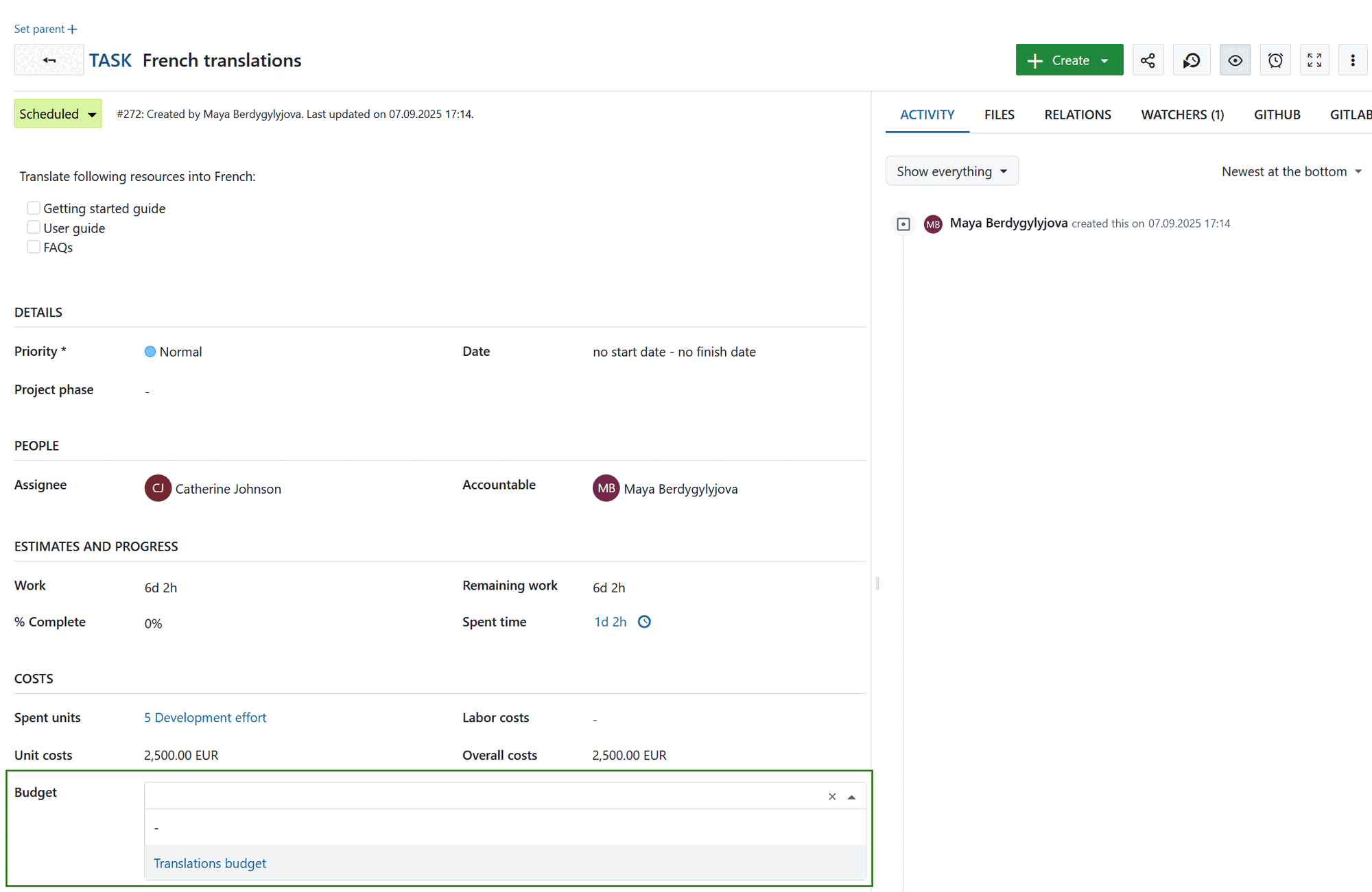Viewport: 1372px width, 892px height.
Task: Switch to the RELATIONS tab
Action: [x=1077, y=114]
